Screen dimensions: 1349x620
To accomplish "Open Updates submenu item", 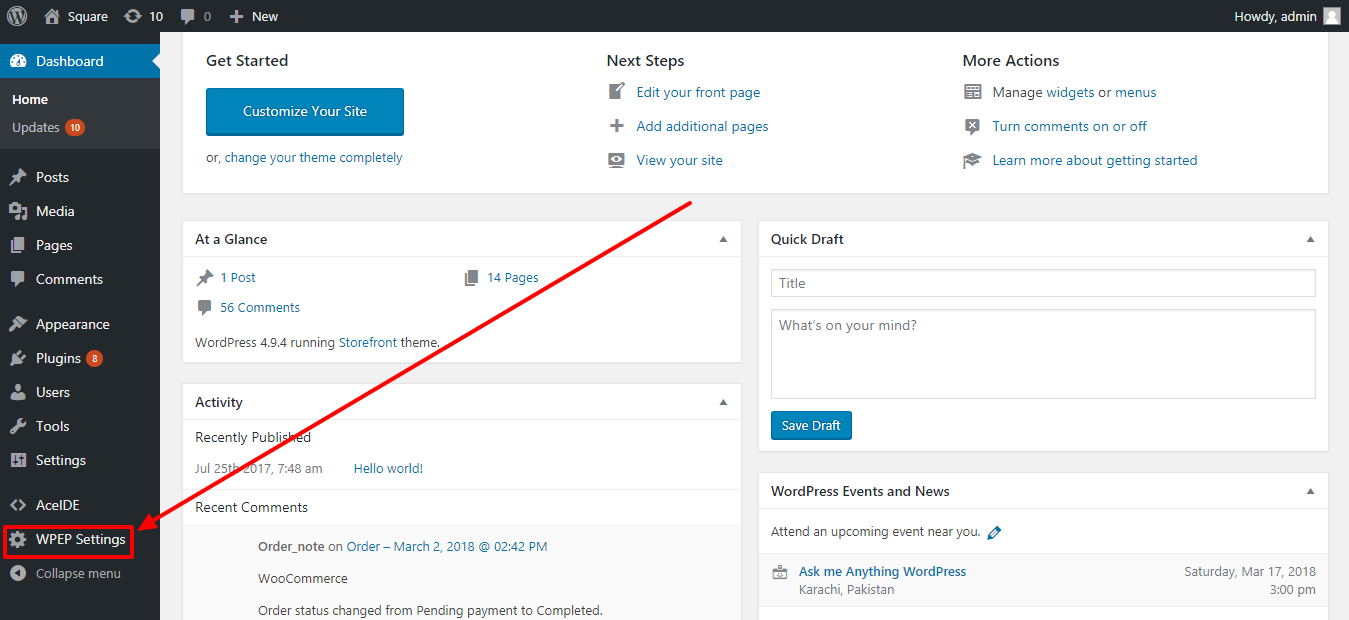I will pos(48,127).
